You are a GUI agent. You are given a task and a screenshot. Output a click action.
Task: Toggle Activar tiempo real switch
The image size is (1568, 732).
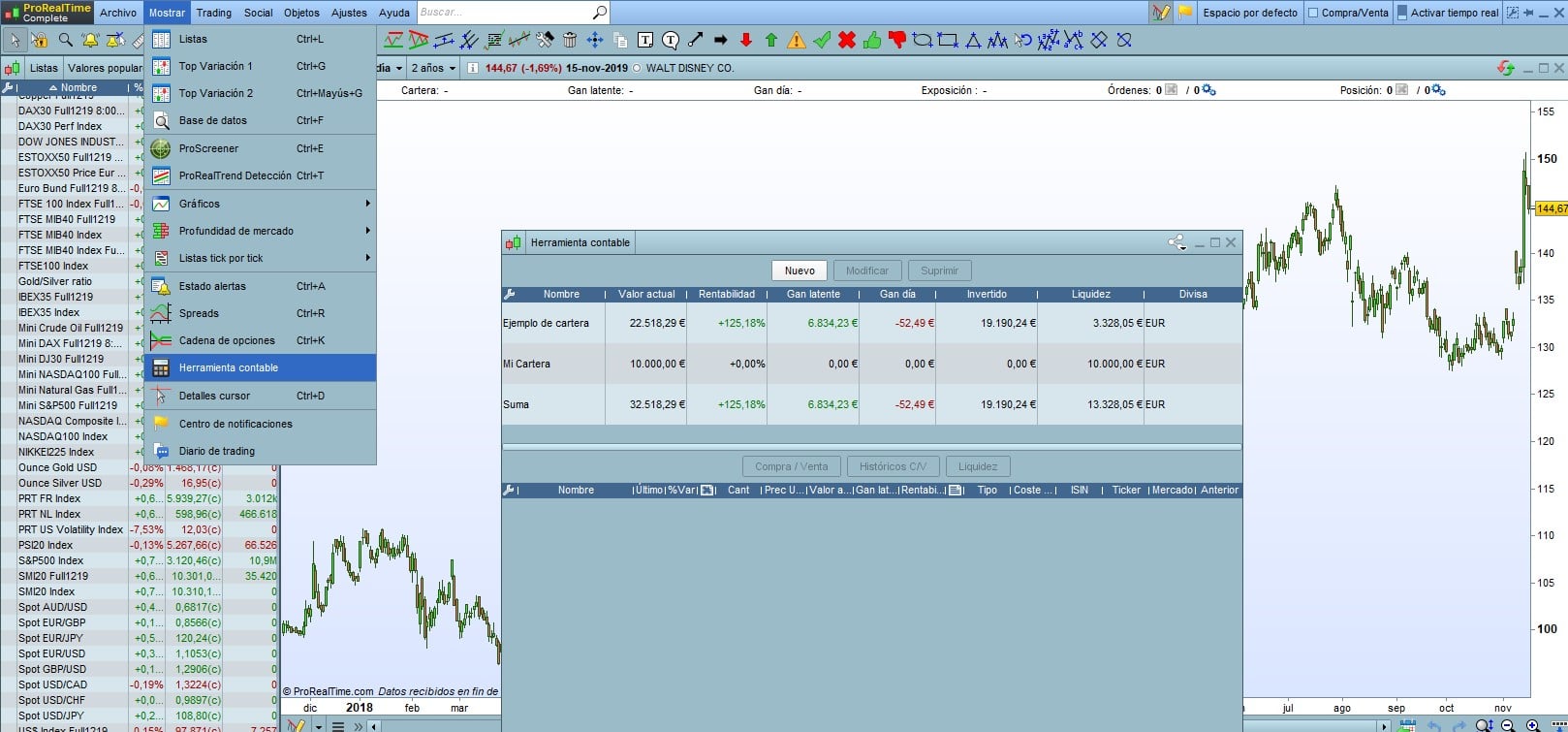point(1402,13)
